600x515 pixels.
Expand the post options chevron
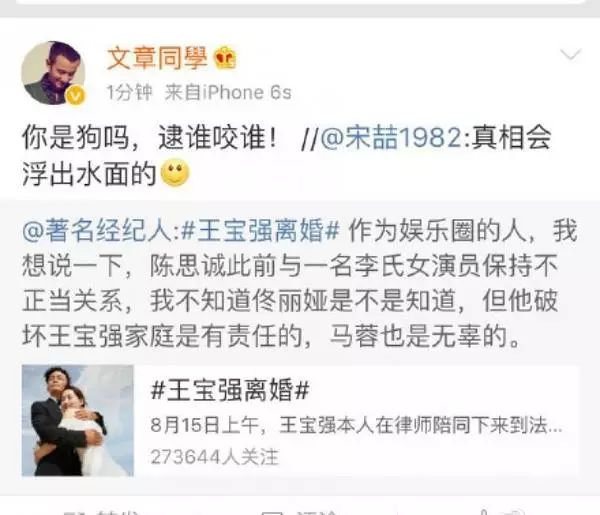click(571, 54)
